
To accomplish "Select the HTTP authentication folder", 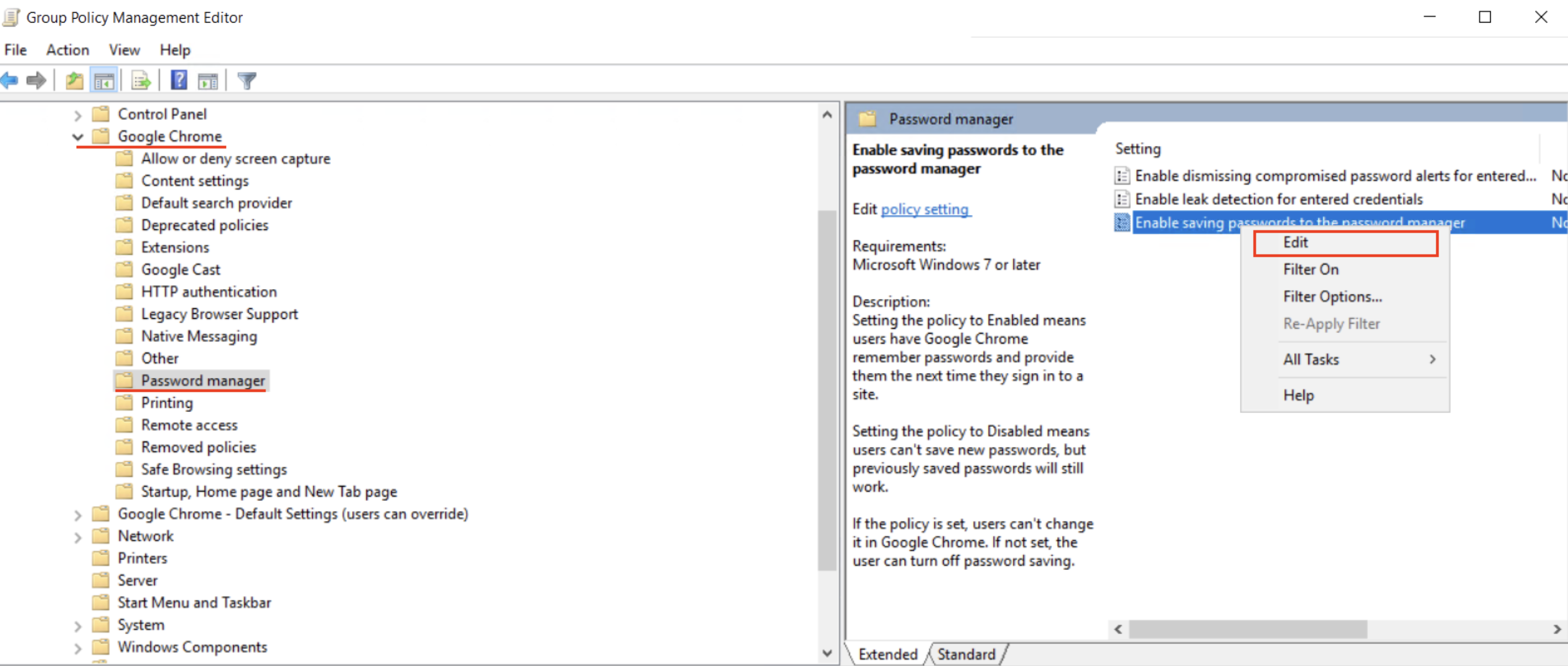I will click(x=209, y=292).
